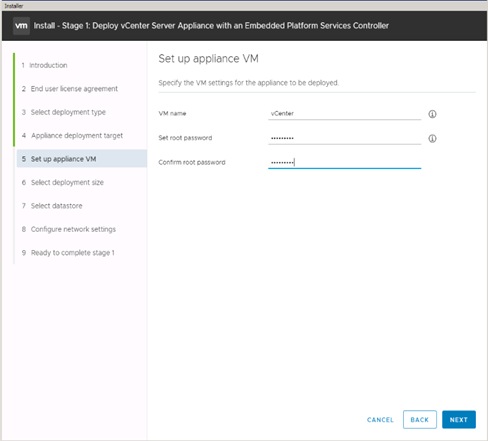Click the Install - Stage 1 header title
Screen dimensions: 488x441
point(211,26)
